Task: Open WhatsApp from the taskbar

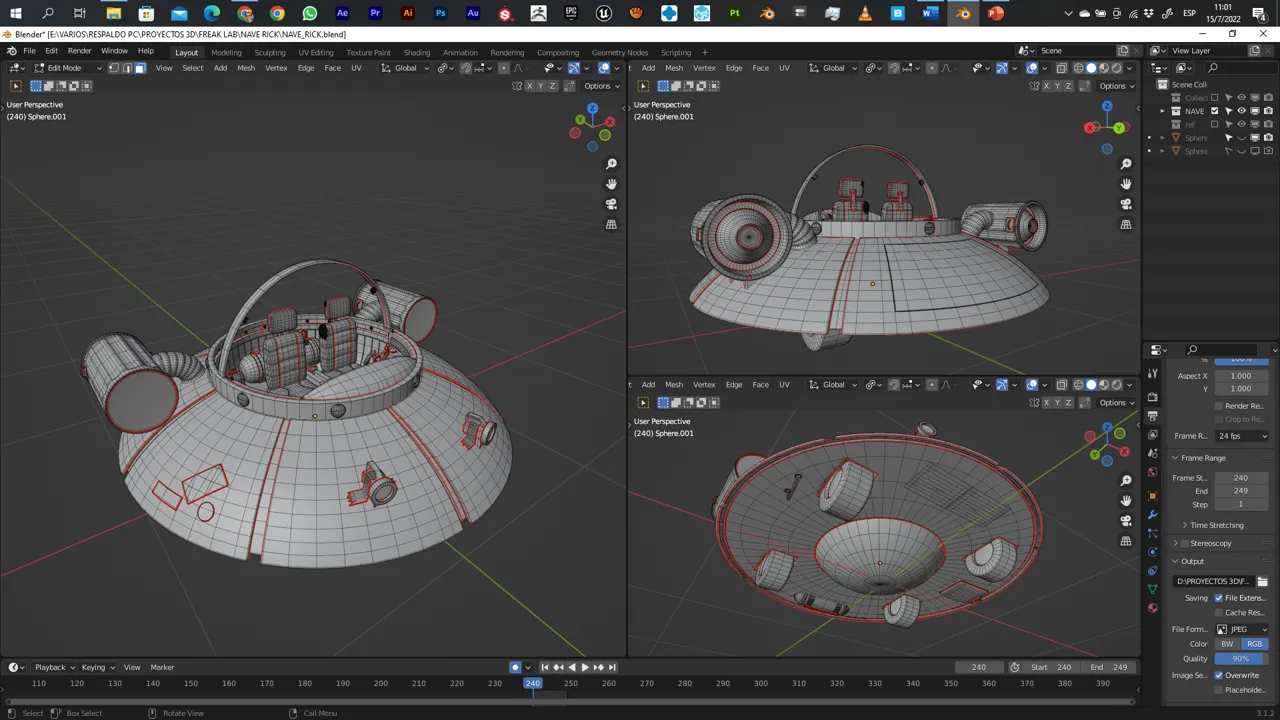Action: 310,13
